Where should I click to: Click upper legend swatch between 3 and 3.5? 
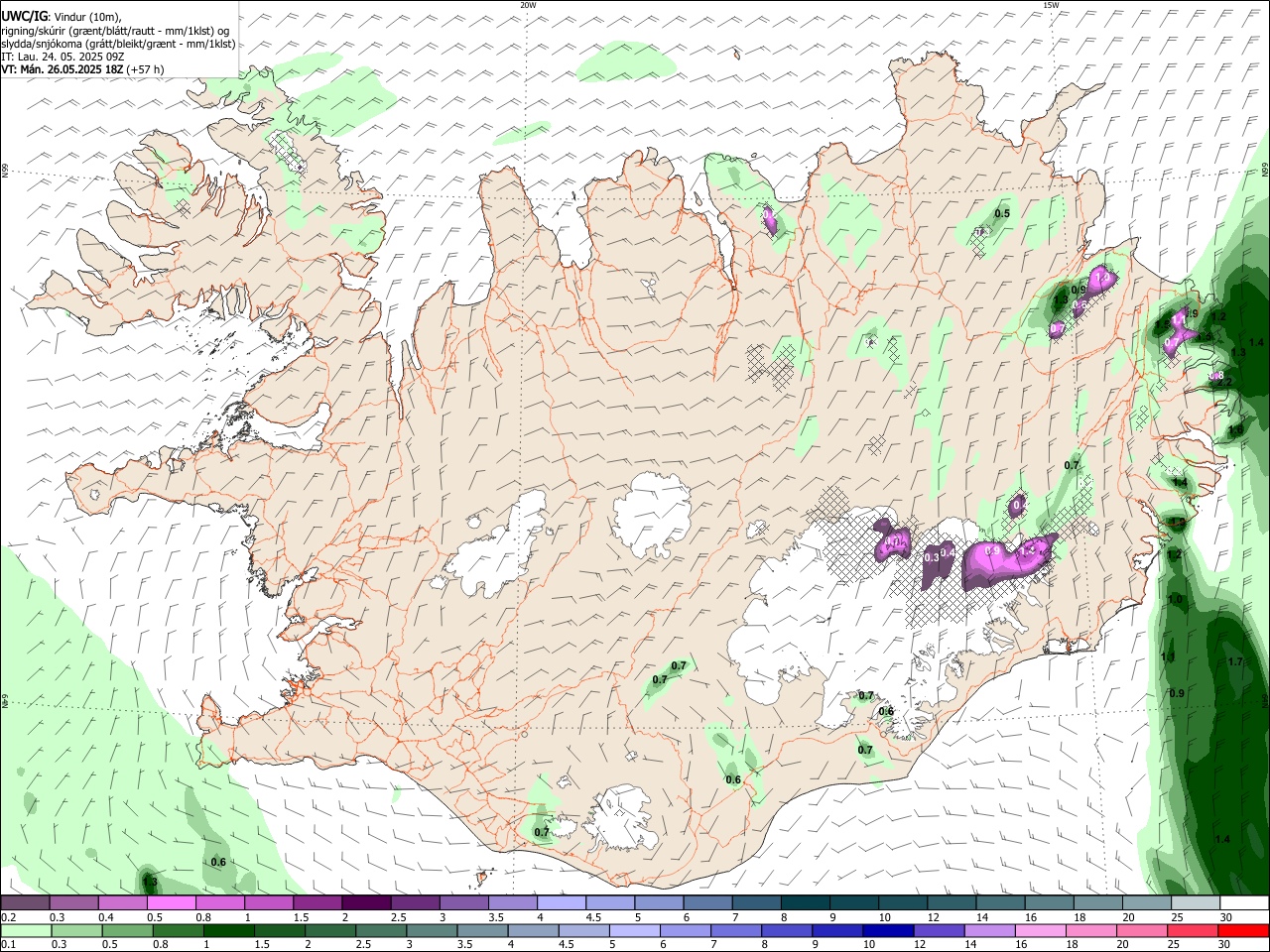point(463,903)
